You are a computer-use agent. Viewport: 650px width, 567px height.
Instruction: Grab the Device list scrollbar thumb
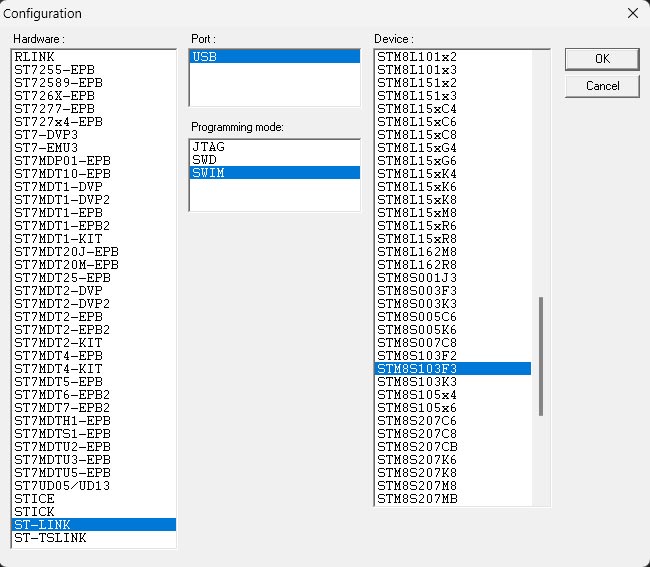541,356
